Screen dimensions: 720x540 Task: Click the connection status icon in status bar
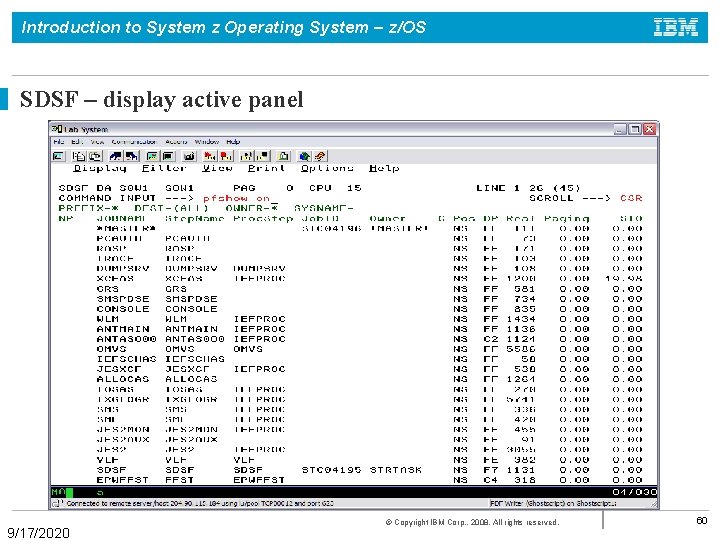pos(57,503)
